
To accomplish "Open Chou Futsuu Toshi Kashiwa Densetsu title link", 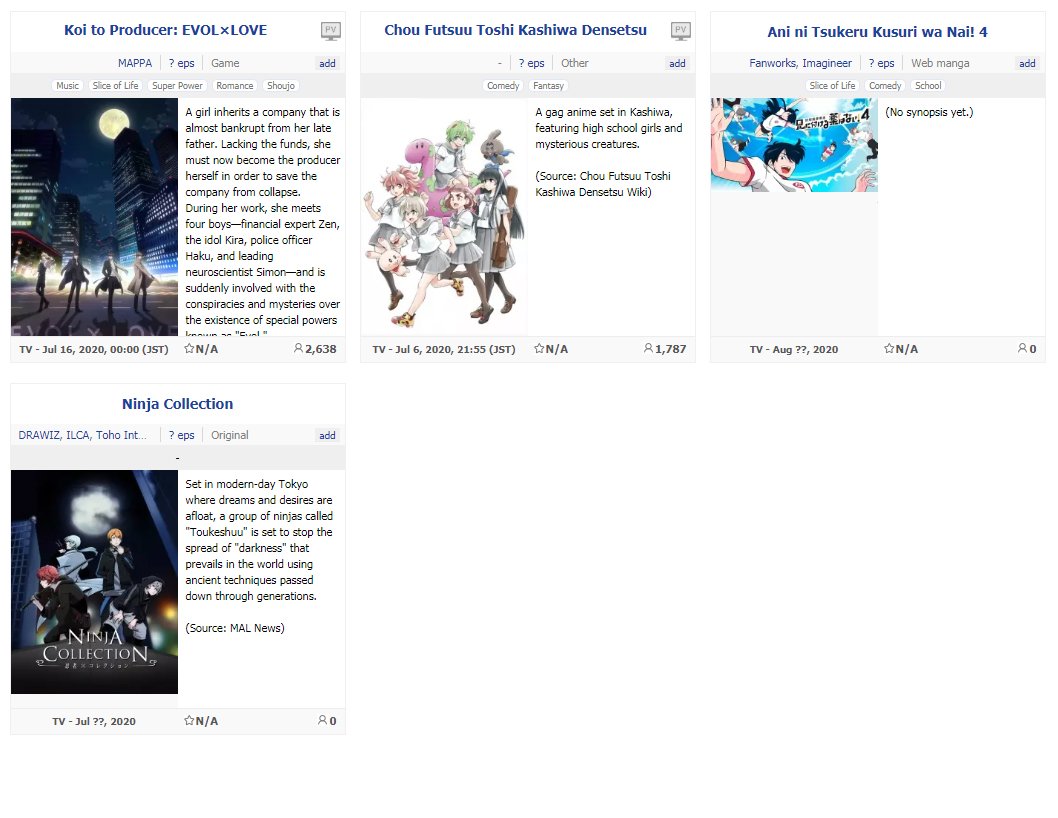I will (x=516, y=30).
